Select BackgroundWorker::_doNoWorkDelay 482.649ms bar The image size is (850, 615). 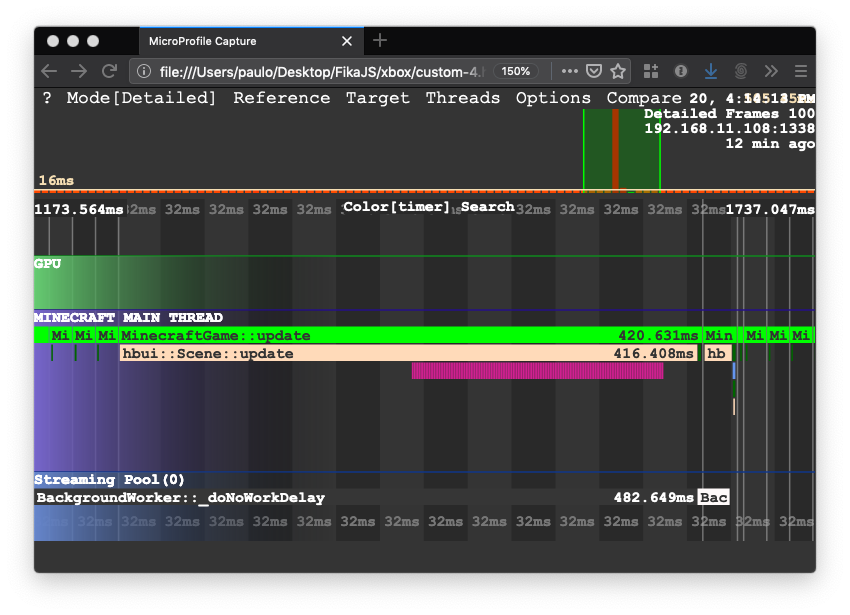[365, 497]
